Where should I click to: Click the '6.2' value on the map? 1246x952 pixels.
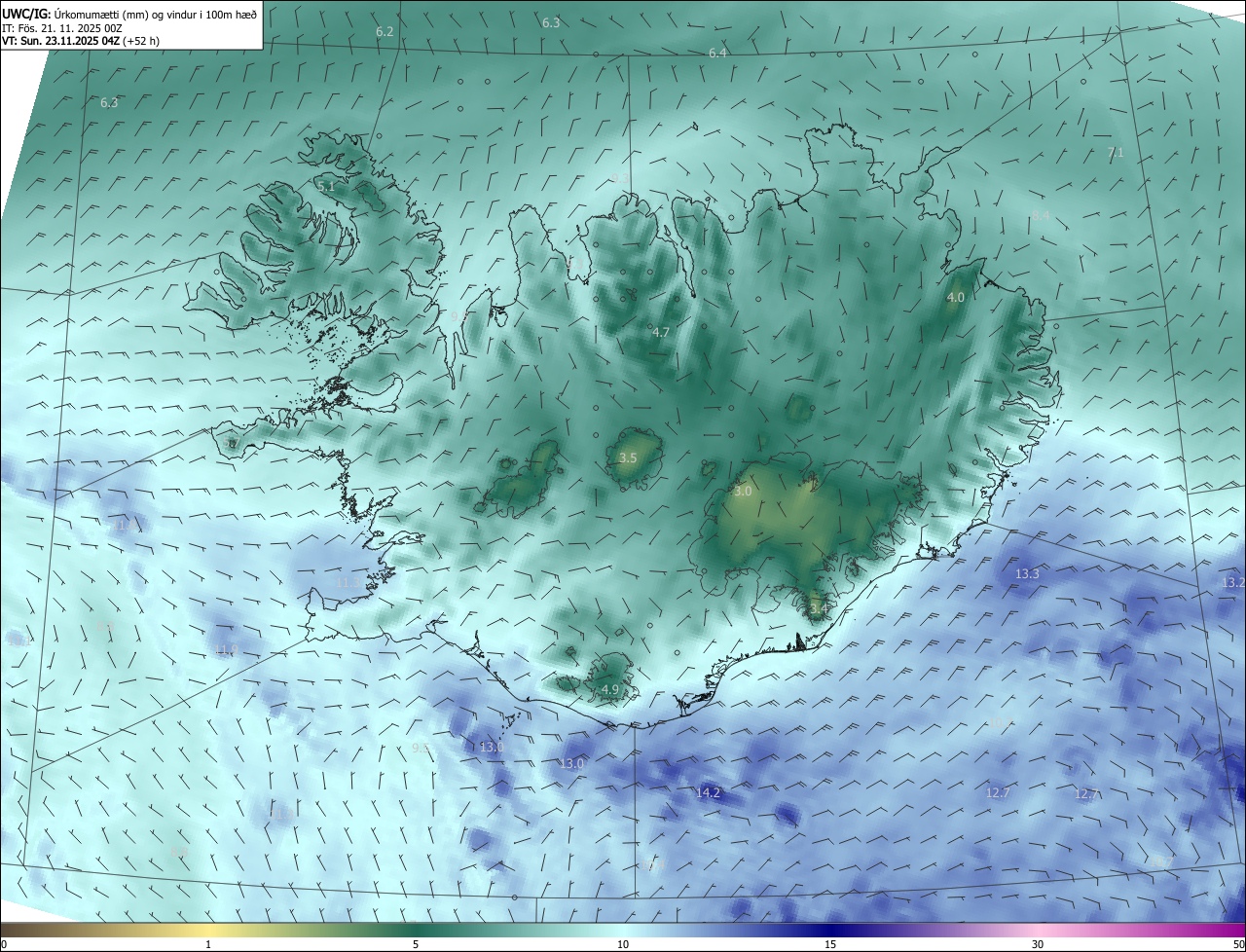385,32
